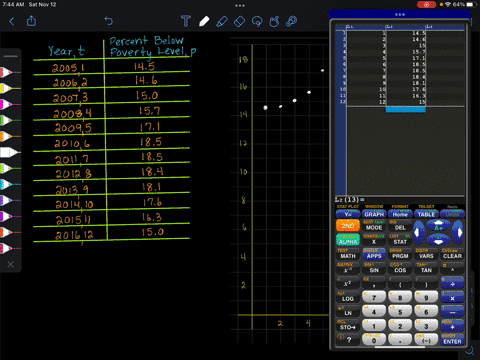Close the pen favorites sidebar with X
This screenshot has height=360, width=480.
[11, 264]
